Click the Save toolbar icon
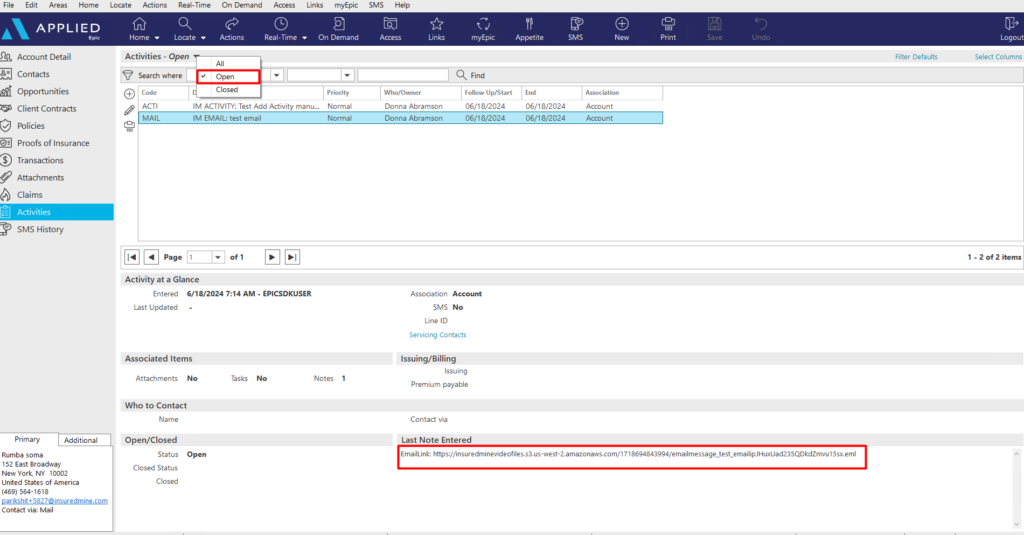Viewport: 1024px width, 535px height. [x=714, y=24]
